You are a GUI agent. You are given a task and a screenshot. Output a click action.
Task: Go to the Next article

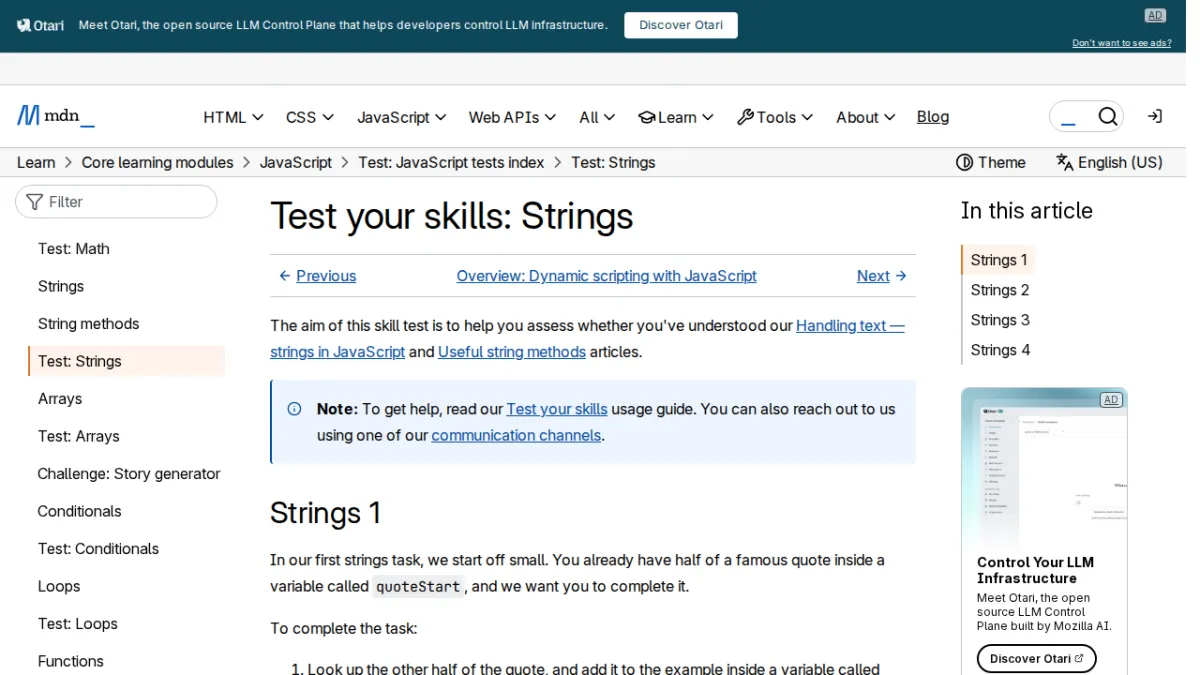coord(882,276)
